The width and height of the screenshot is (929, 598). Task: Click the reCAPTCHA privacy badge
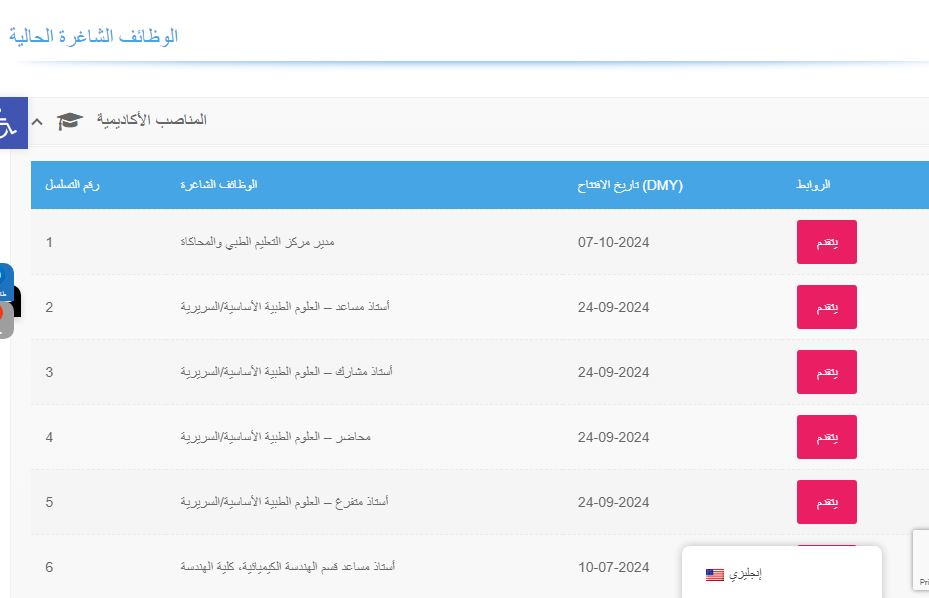point(920,560)
